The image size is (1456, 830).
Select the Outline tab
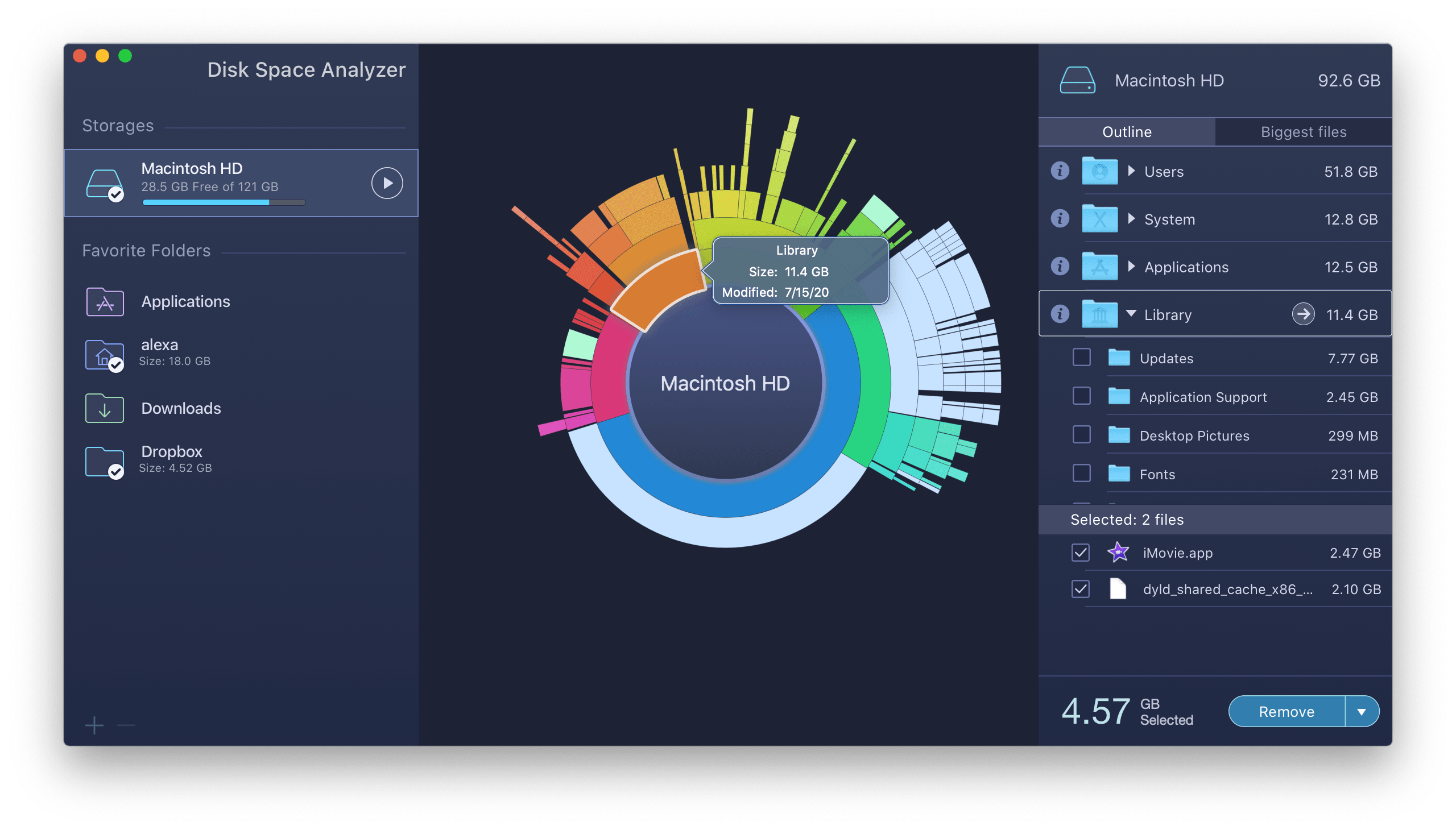tap(1128, 130)
